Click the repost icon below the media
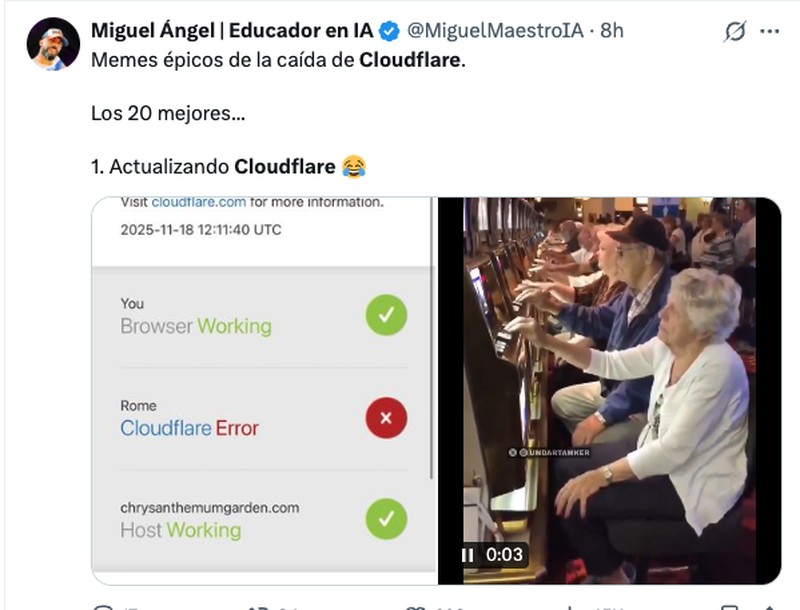The height and width of the screenshot is (610, 800). click(258, 607)
